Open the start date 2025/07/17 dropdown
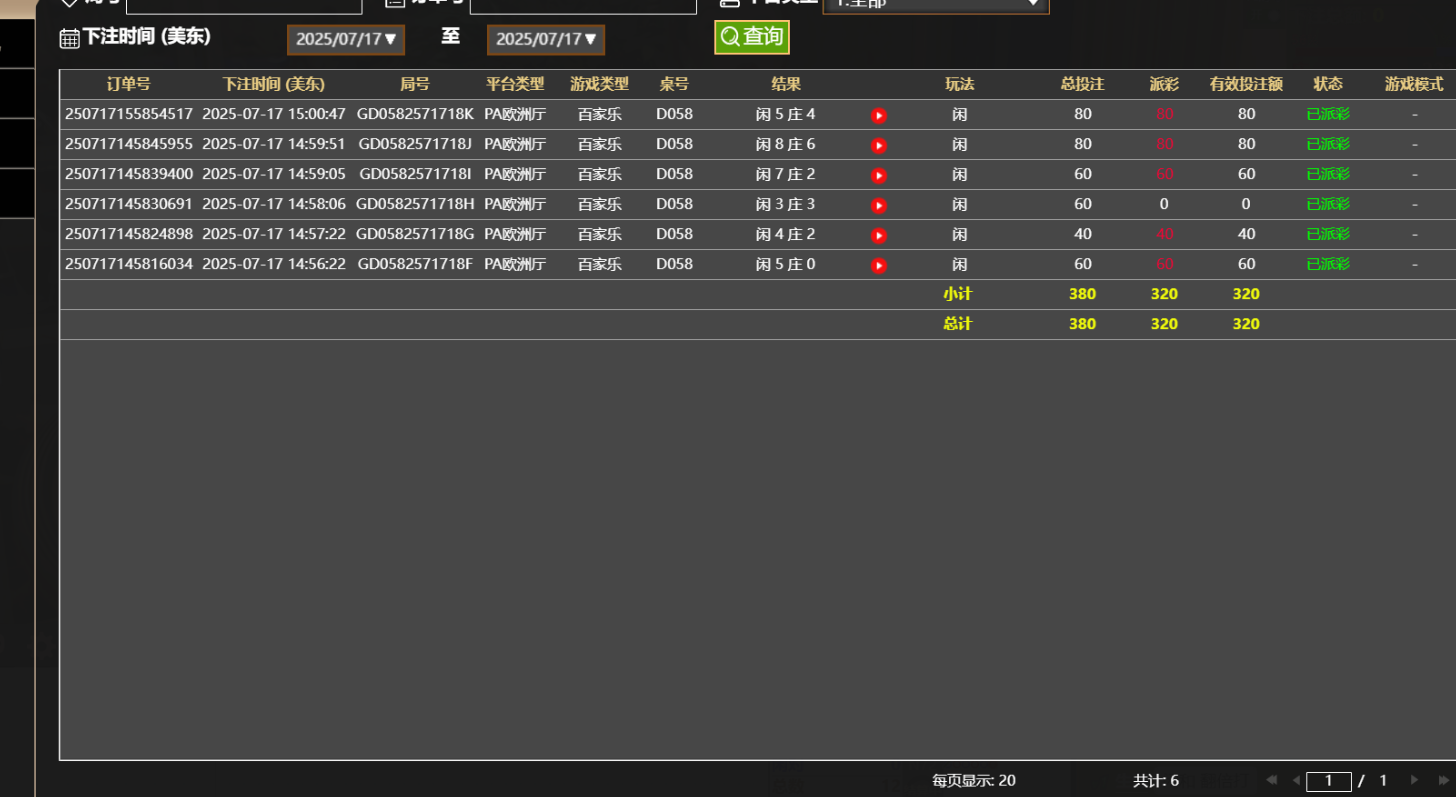1456x797 pixels. tap(346, 41)
